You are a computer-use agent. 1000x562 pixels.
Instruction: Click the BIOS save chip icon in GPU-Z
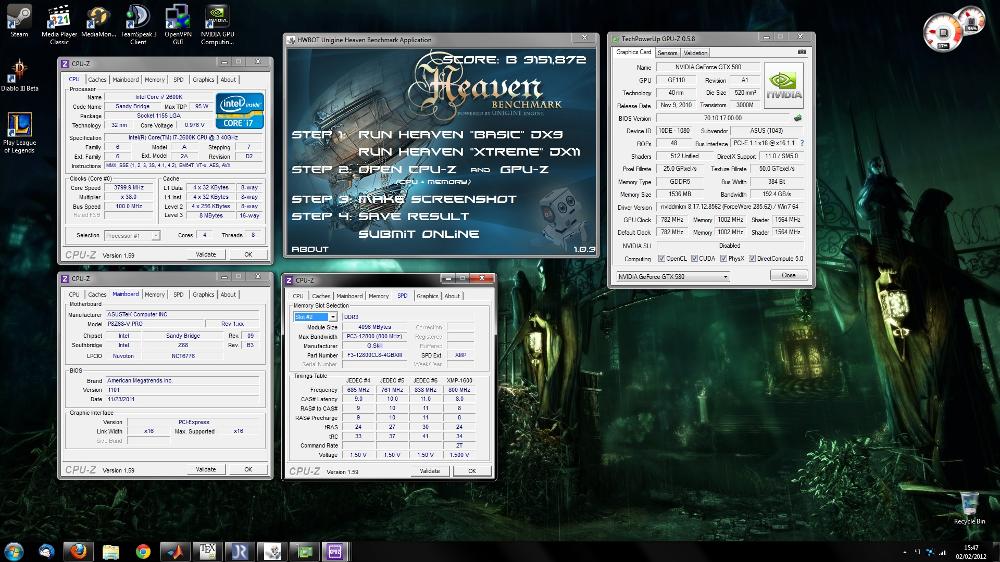point(797,117)
